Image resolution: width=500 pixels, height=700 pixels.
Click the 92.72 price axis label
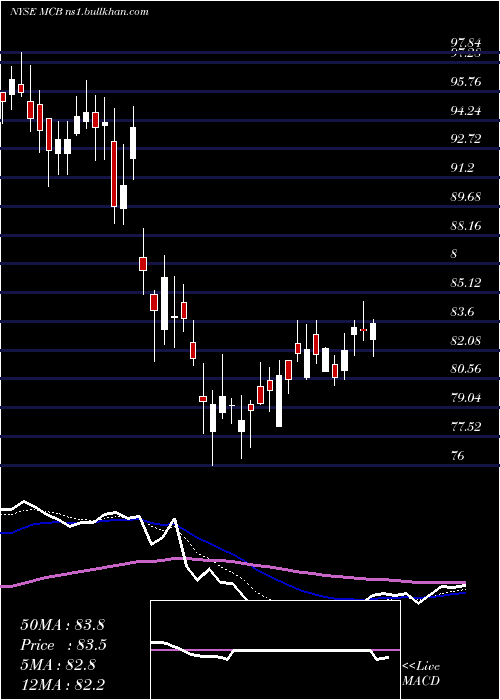coord(466,139)
